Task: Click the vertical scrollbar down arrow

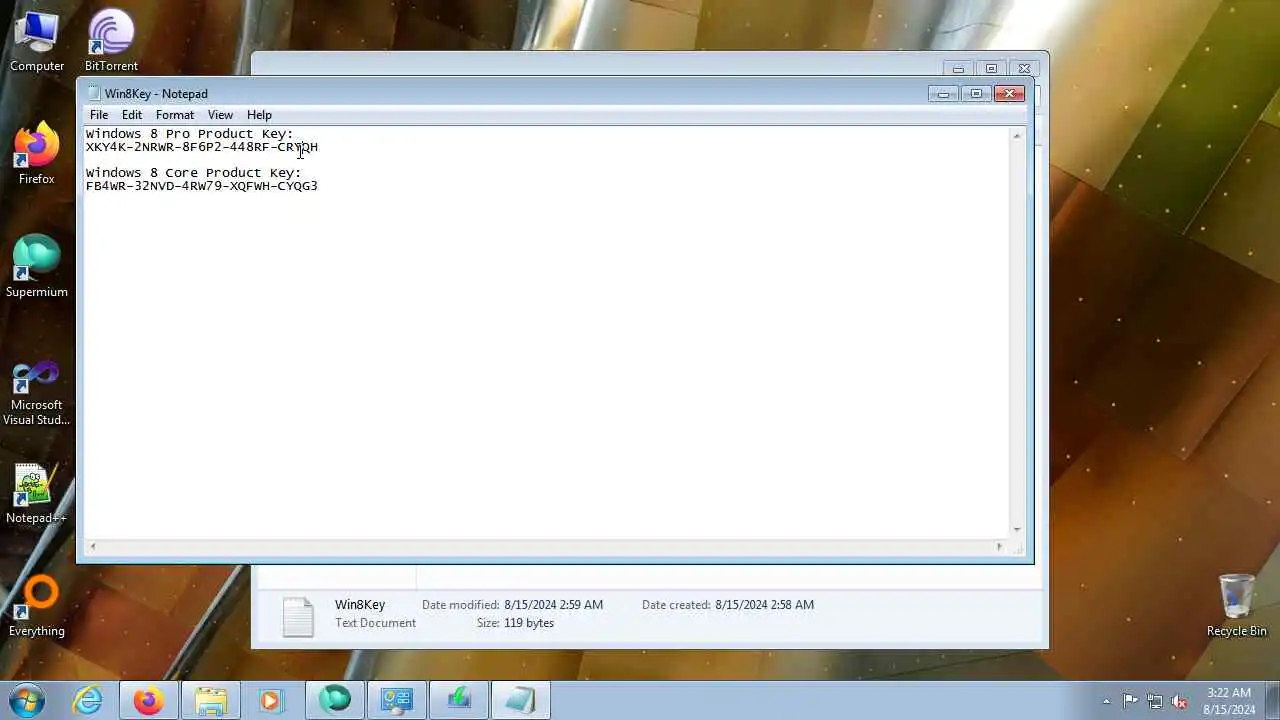Action: coord(1017,530)
